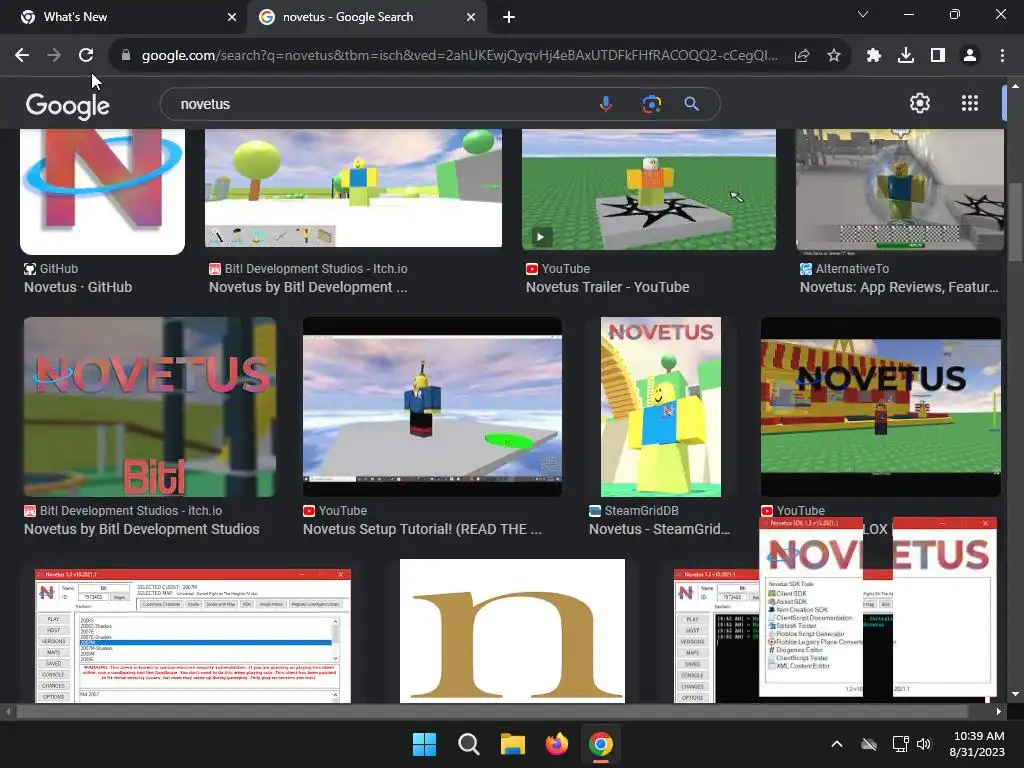Image resolution: width=1024 pixels, height=768 pixels.
Task: Open the Novetus - SteamGrid... link
Action: click(x=659, y=529)
